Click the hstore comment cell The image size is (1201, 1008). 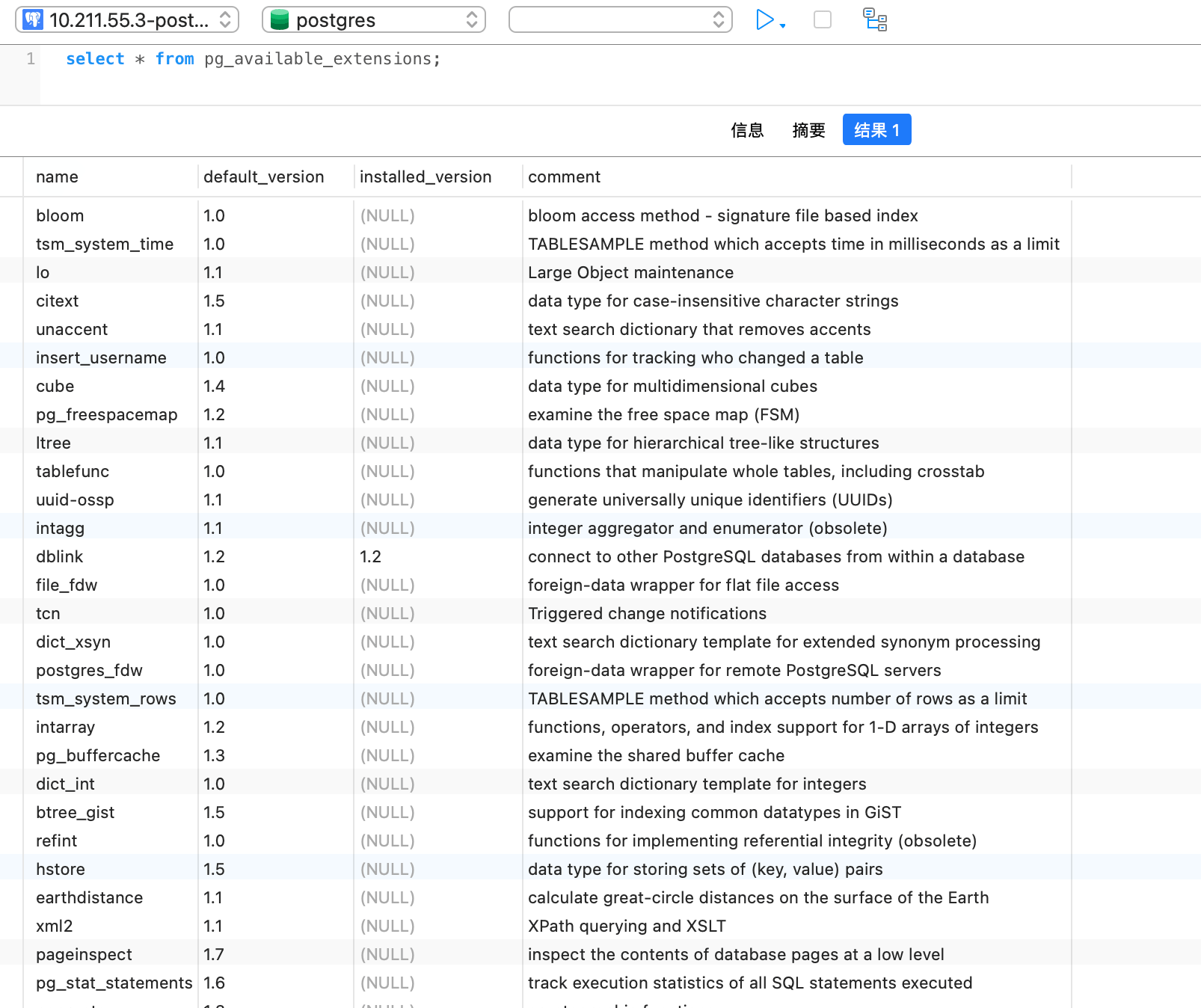pyautogui.click(x=704, y=870)
